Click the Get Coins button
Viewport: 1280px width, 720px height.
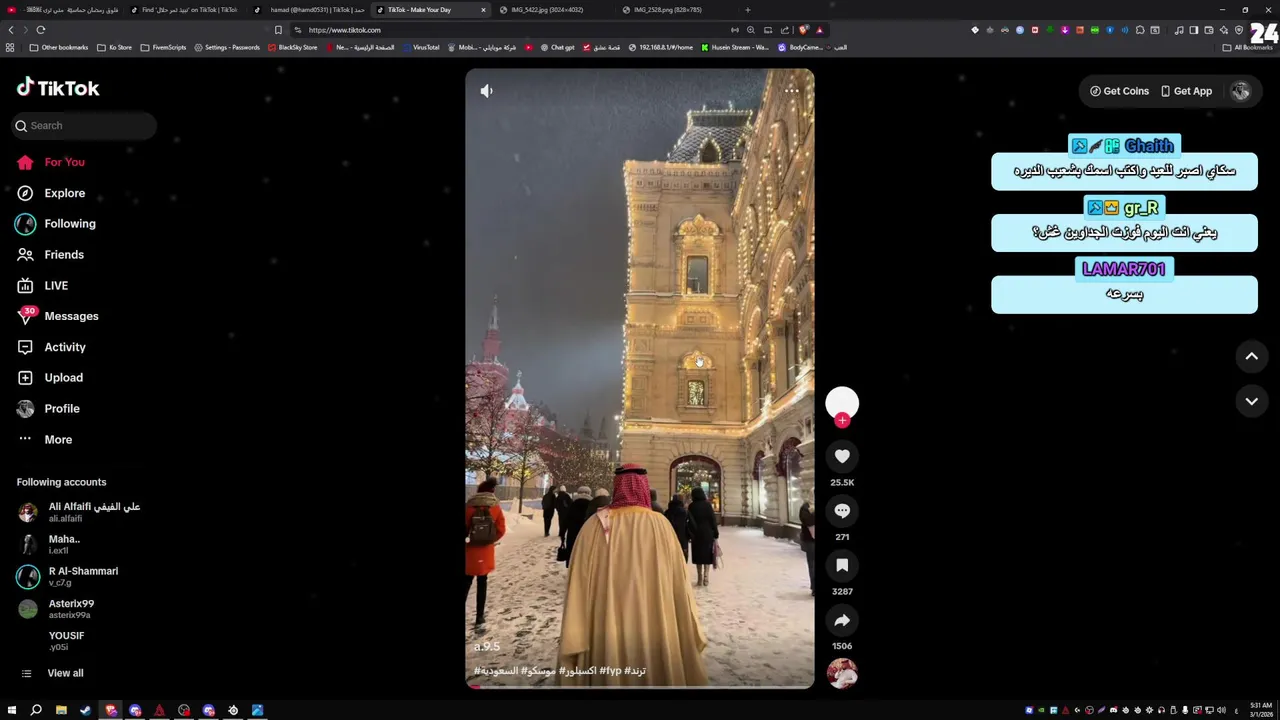click(x=1120, y=91)
